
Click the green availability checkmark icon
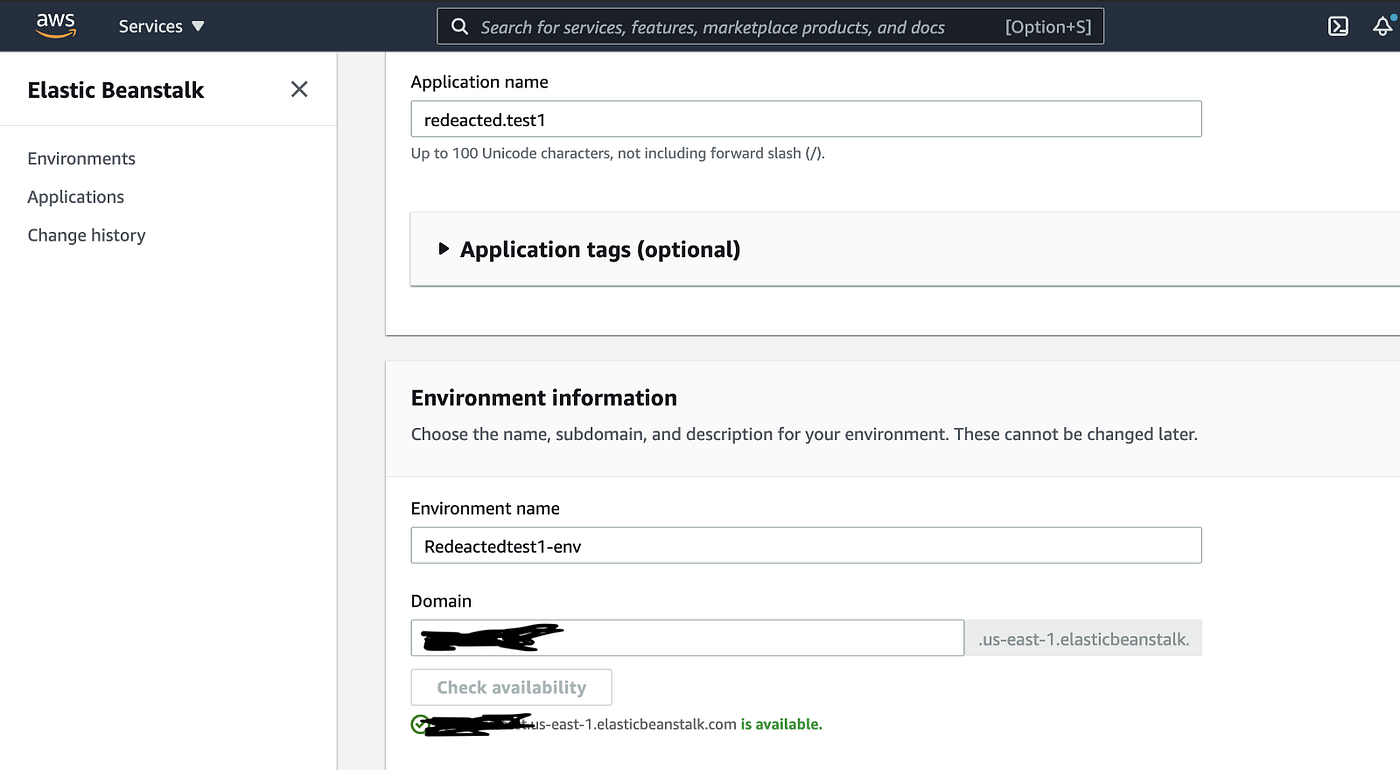(420, 724)
